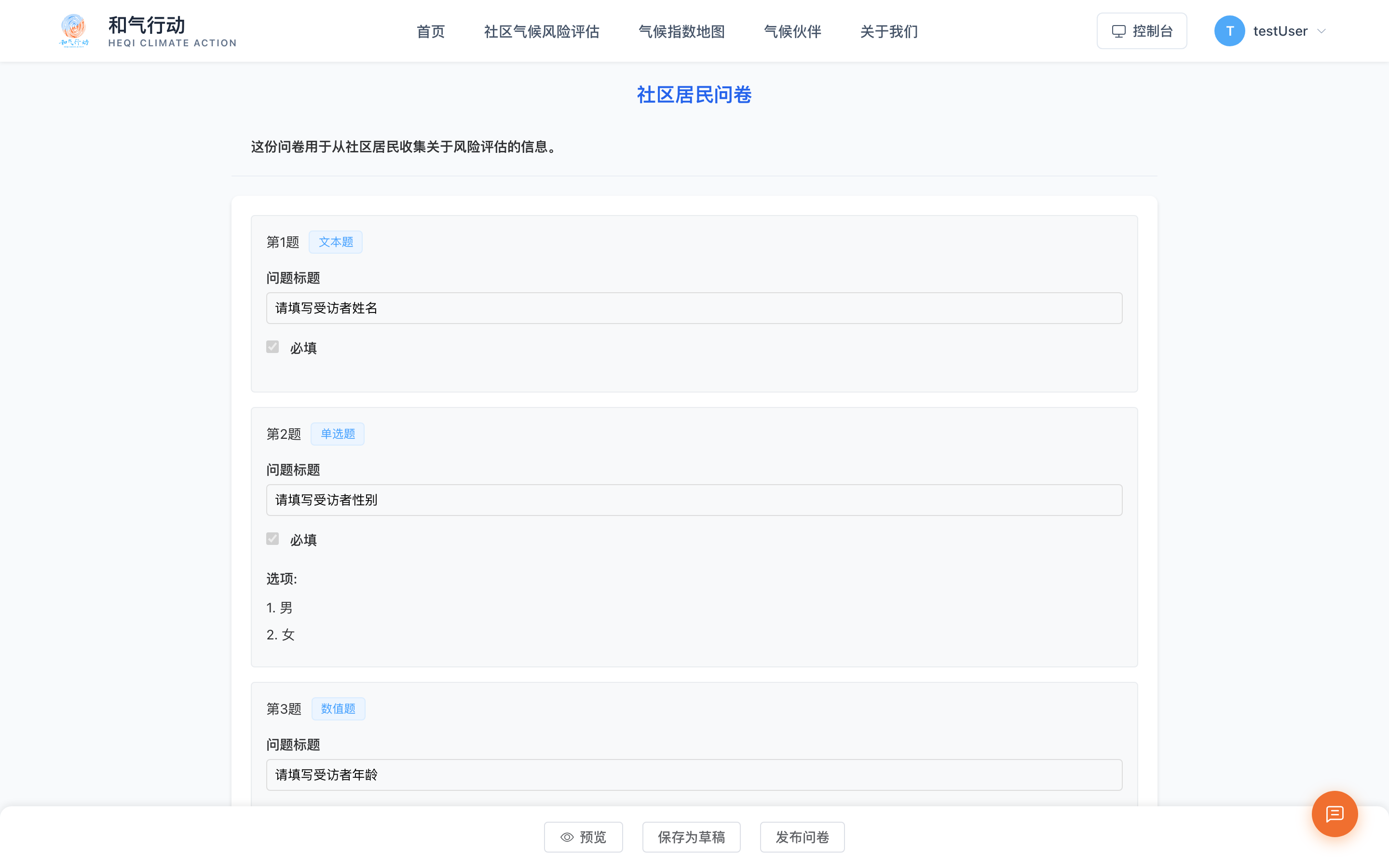Click question 2 title input 请填写受访者性别

(x=694, y=500)
